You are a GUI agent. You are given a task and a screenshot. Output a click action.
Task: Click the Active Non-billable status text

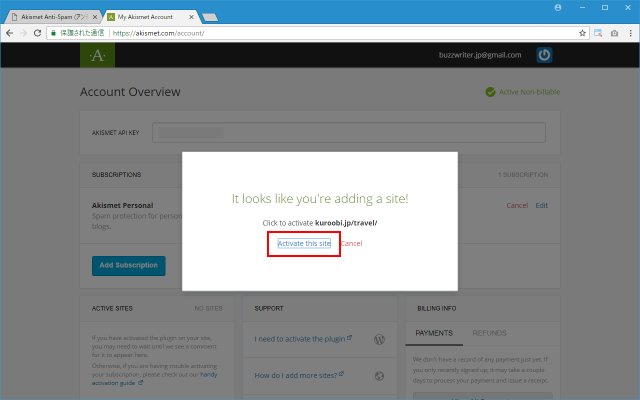coord(529,92)
